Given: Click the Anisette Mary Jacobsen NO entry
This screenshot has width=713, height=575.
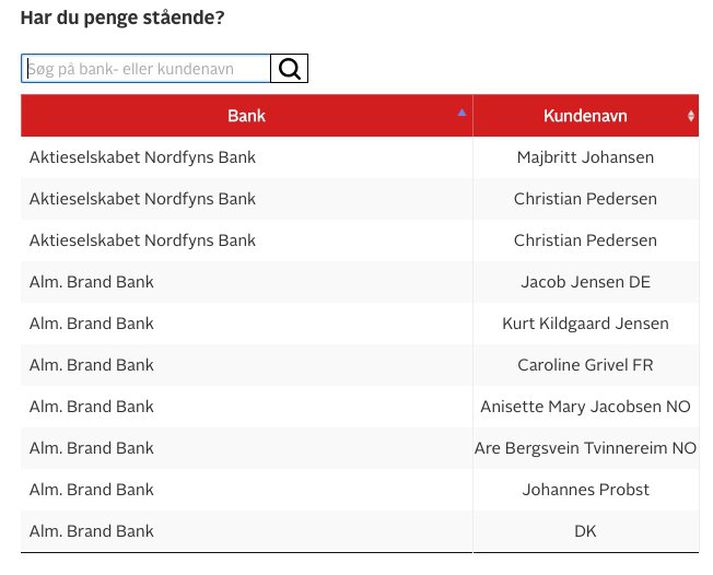Looking at the screenshot, I should (x=586, y=406).
